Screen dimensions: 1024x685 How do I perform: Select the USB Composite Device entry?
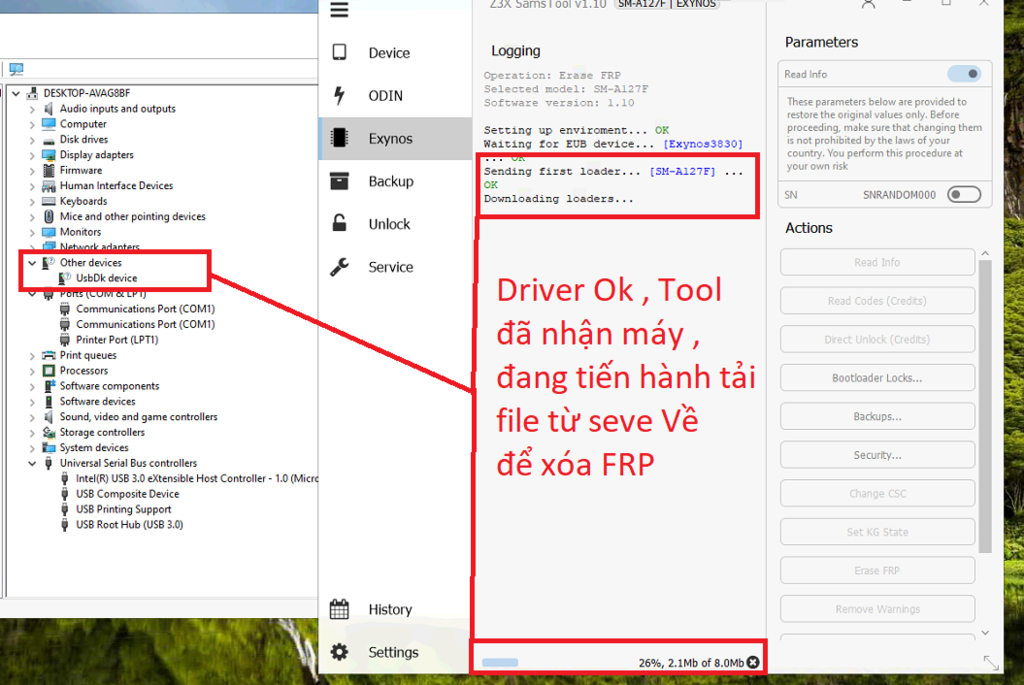(127, 494)
